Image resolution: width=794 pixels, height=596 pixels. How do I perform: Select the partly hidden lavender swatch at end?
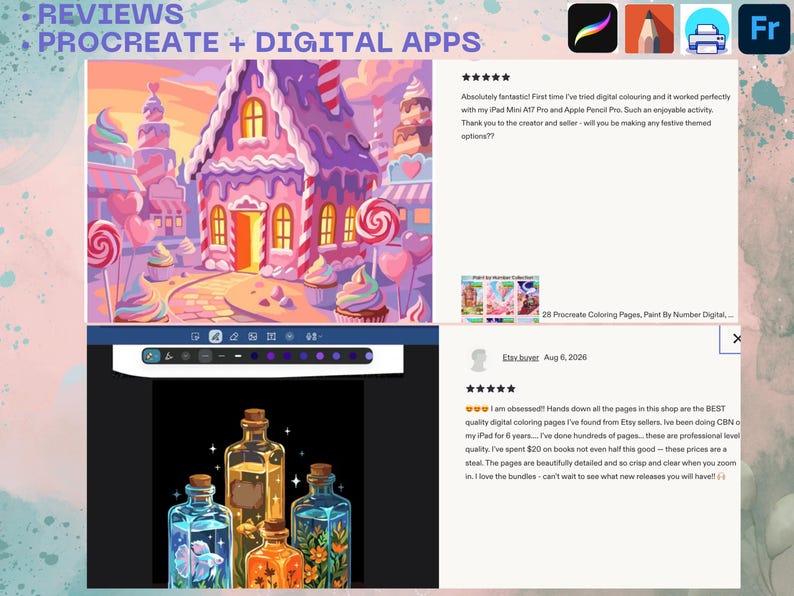coord(369,356)
